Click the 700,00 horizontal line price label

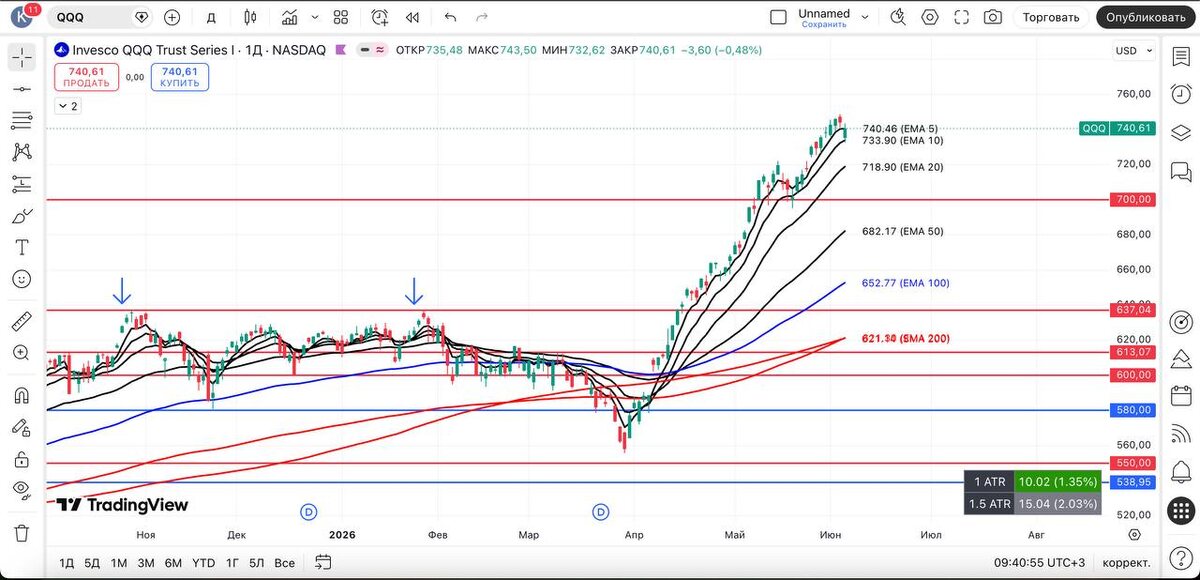[x=1133, y=200]
